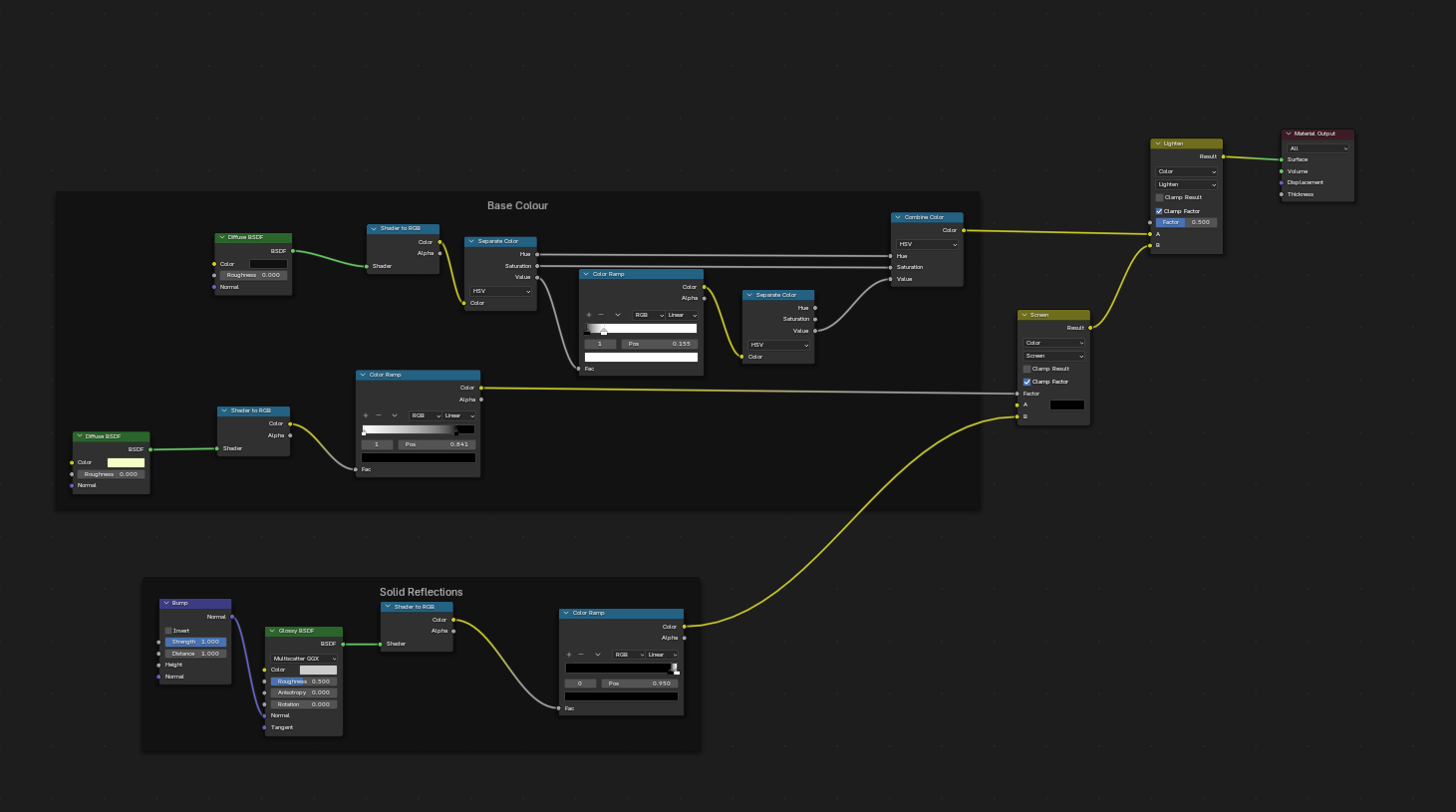Remove color stop in Solid Reflections Color Ramp
This screenshot has height=812, width=1456.
coord(581,655)
